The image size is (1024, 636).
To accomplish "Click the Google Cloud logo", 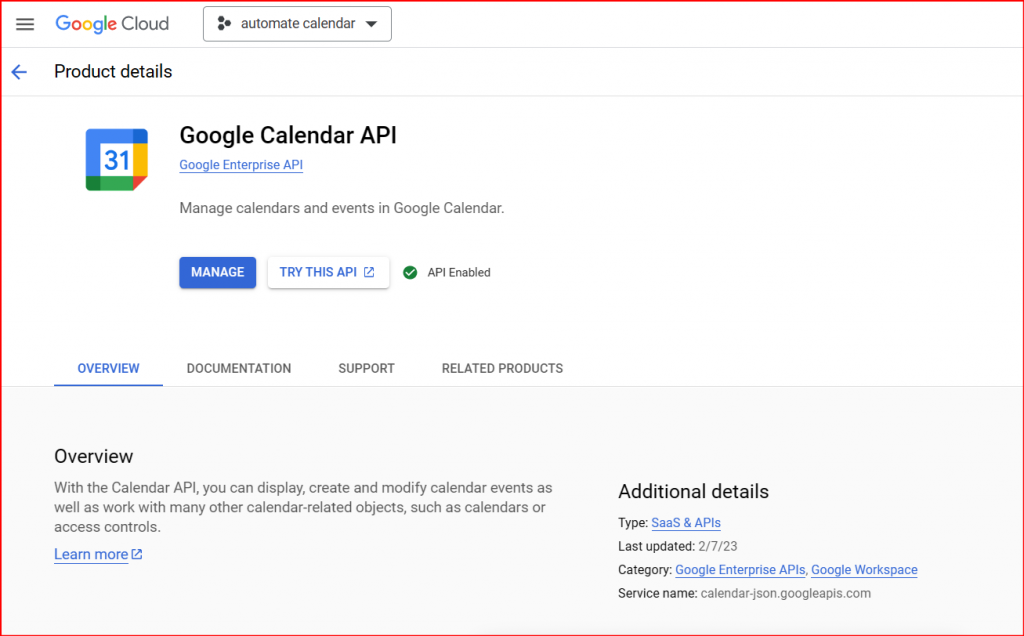I will pos(112,24).
